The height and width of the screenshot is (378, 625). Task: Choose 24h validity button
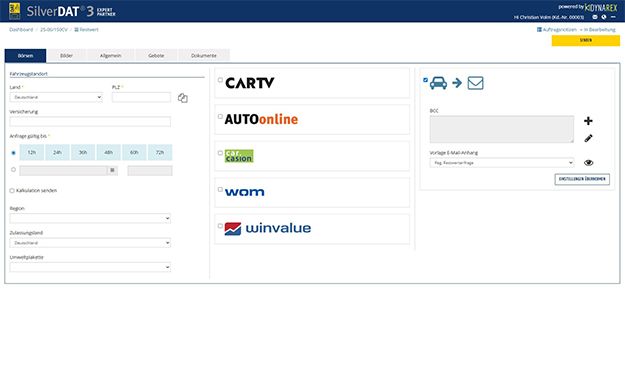click(x=57, y=152)
